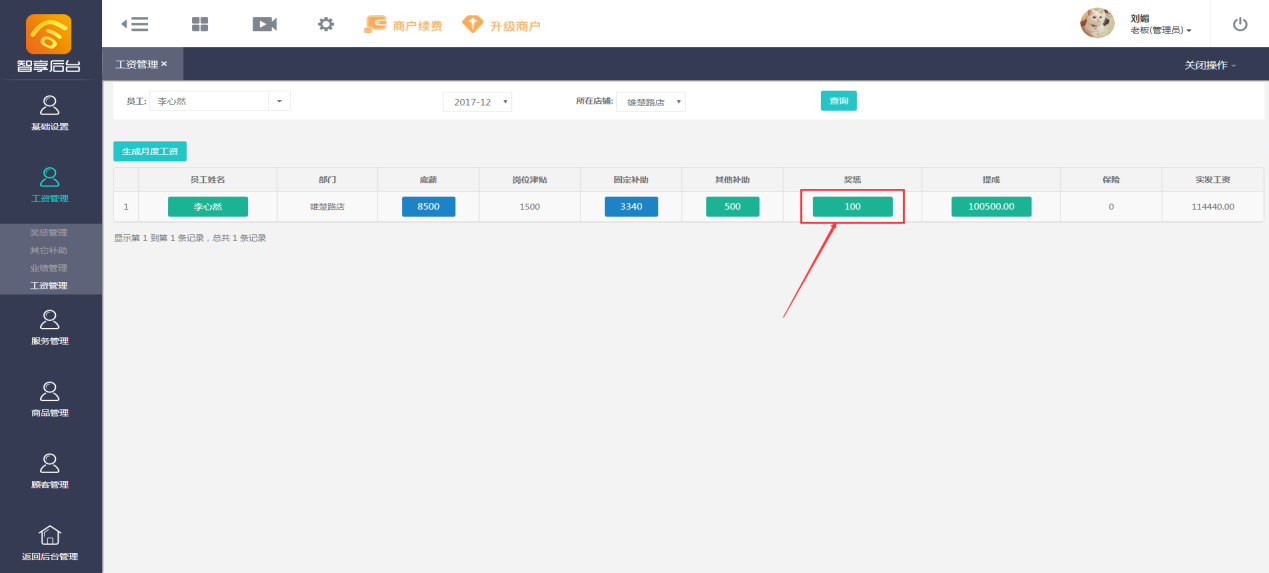This screenshot has height=573, width=1269.
Task: Open the grid dashboard icon in top bar
Action: coord(199,24)
